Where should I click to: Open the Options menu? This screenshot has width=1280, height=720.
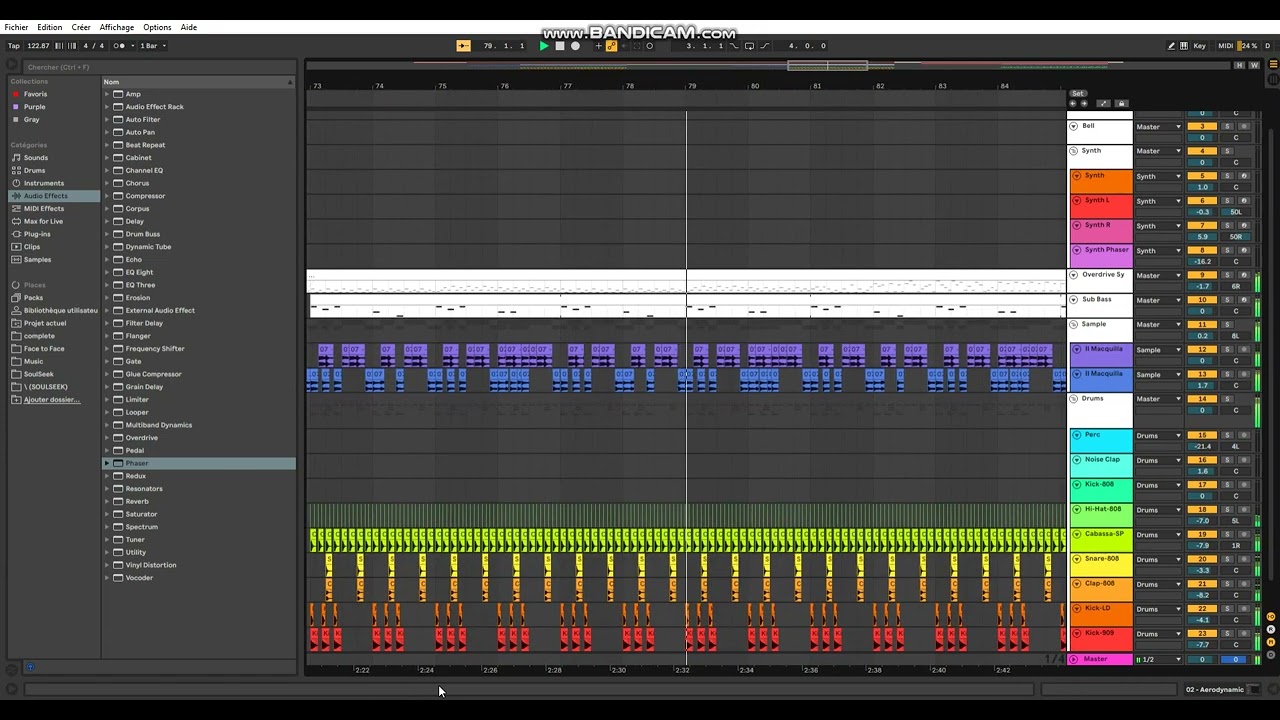tap(157, 28)
